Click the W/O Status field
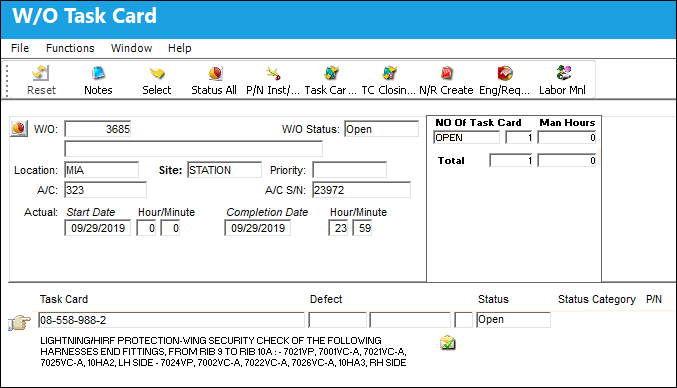This screenshot has width=677, height=388. pyautogui.click(x=381, y=129)
